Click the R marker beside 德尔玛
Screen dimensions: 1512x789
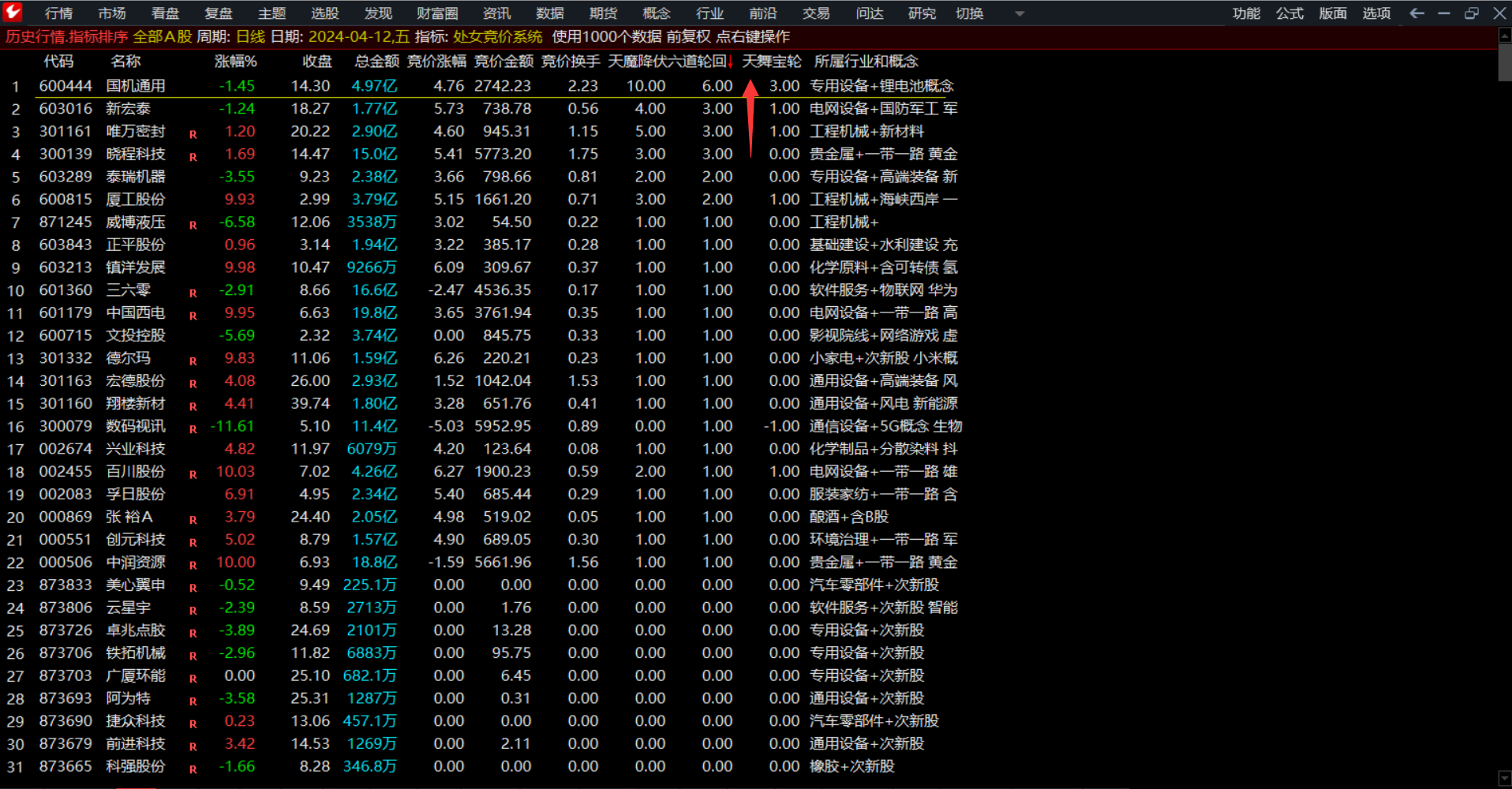(193, 361)
